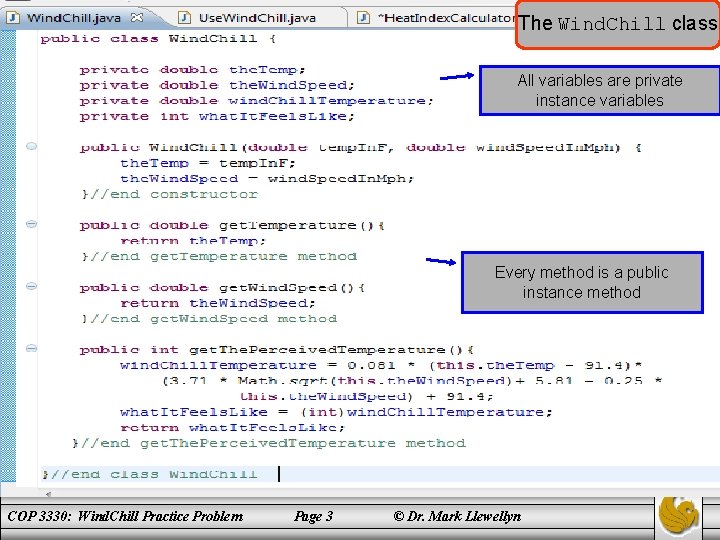Click the line 'private int whatItFeelsLike;'
The width and height of the screenshot is (720, 540).
pos(217,117)
